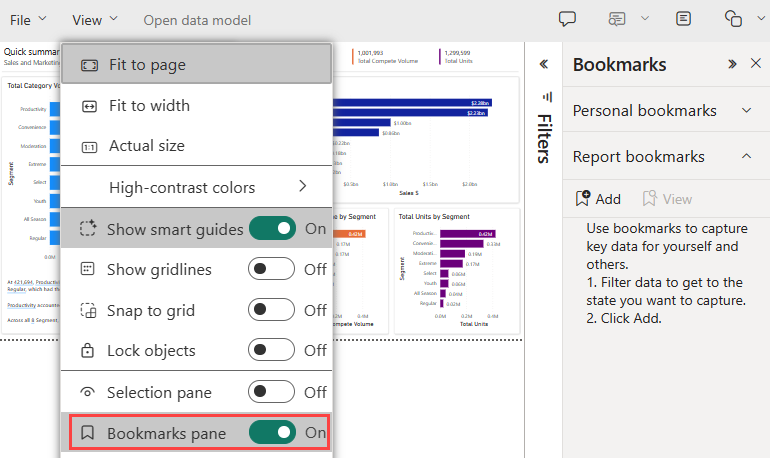Choose Actual size from View menu
This screenshot has width=770, height=458.
click(196, 146)
